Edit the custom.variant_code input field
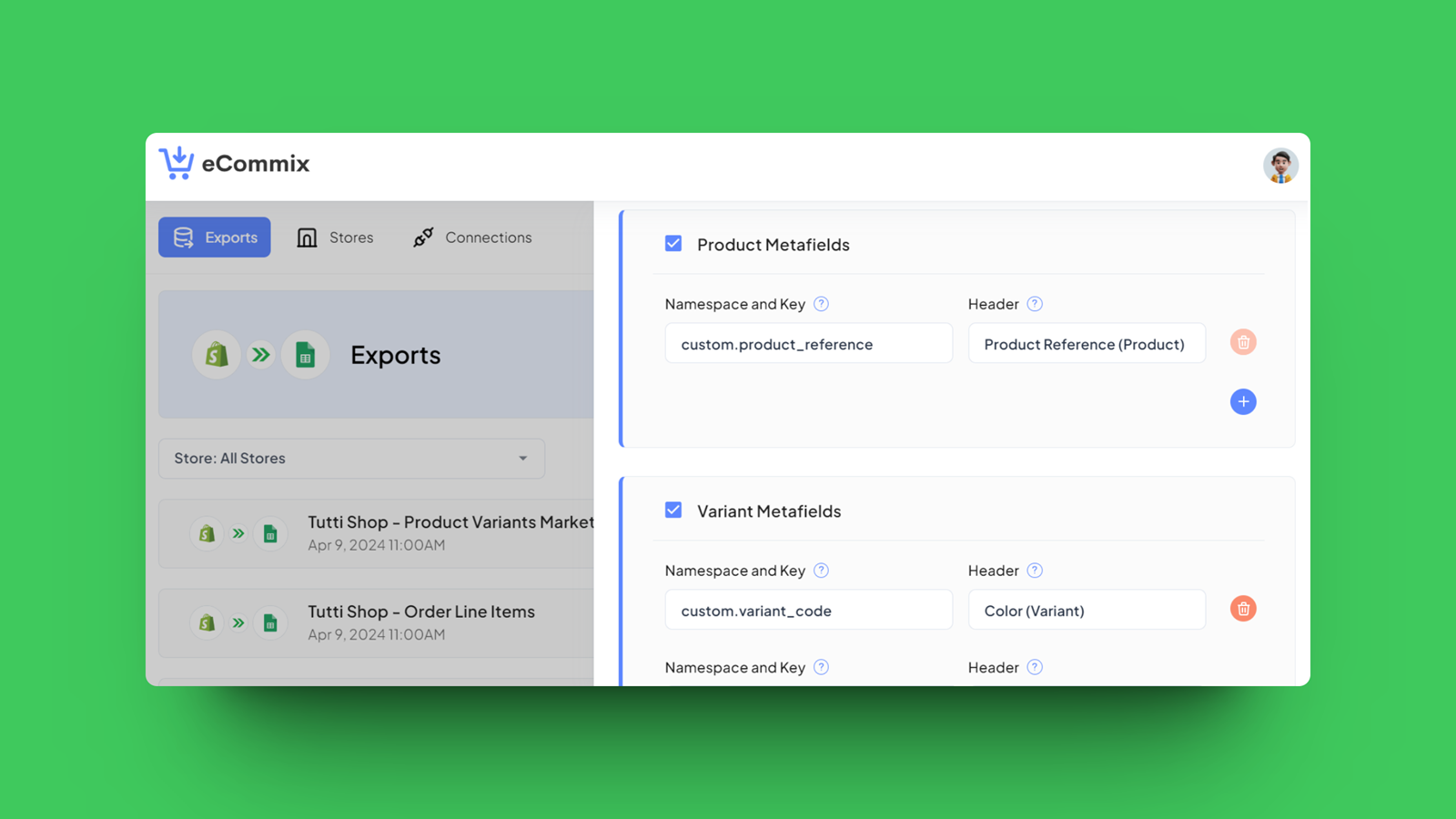The width and height of the screenshot is (1456, 819). pyautogui.click(x=808, y=610)
